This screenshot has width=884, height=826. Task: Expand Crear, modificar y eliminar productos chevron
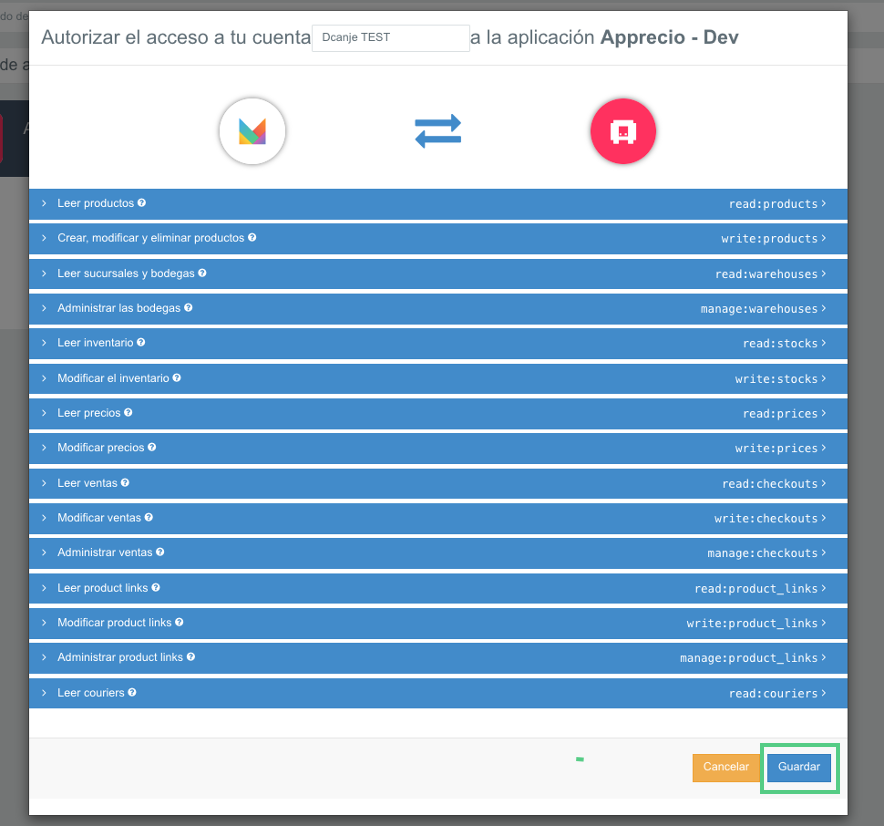coord(44,238)
